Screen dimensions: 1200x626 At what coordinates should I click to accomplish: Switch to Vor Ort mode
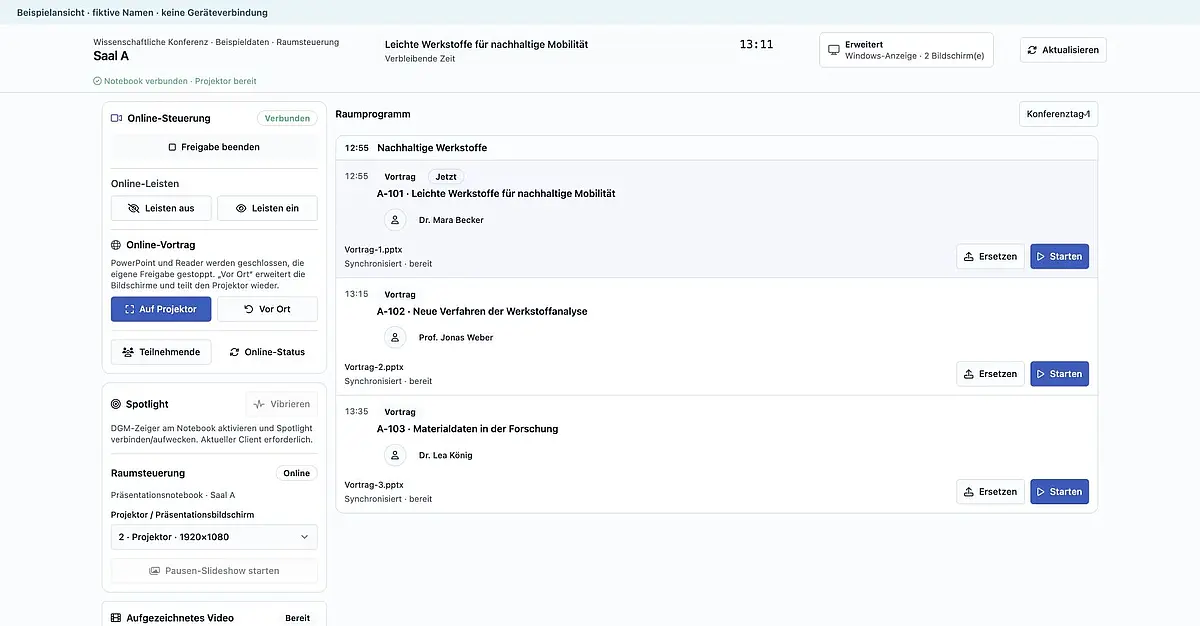267,309
